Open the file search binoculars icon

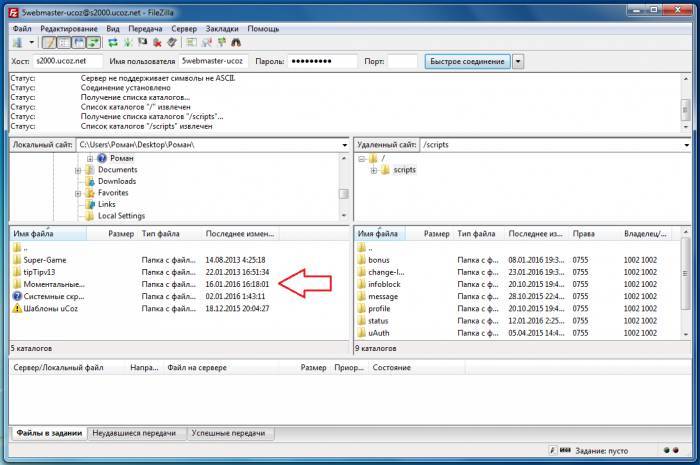tap(236, 43)
